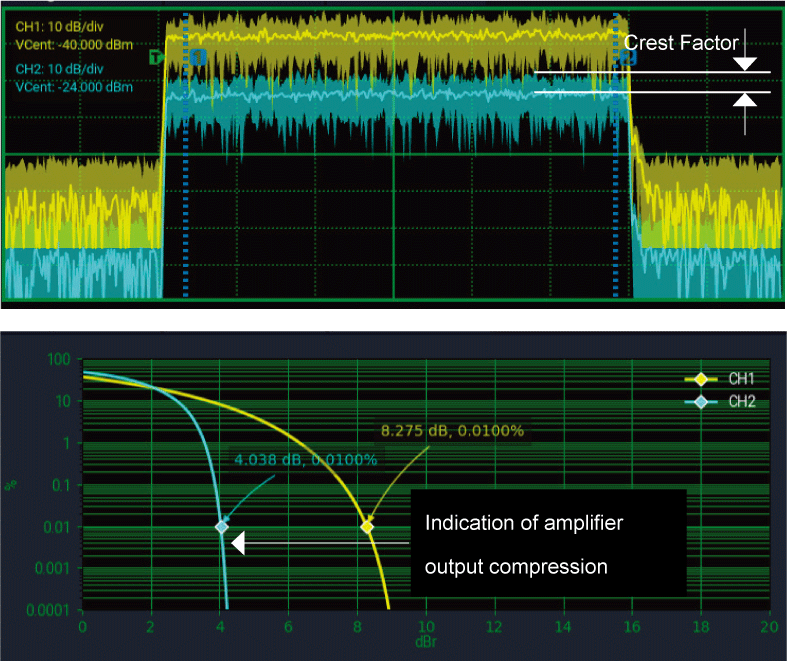Screen dimensions: 787x661
Task: Click the 4.038 dB marker readout
Action: [304, 460]
